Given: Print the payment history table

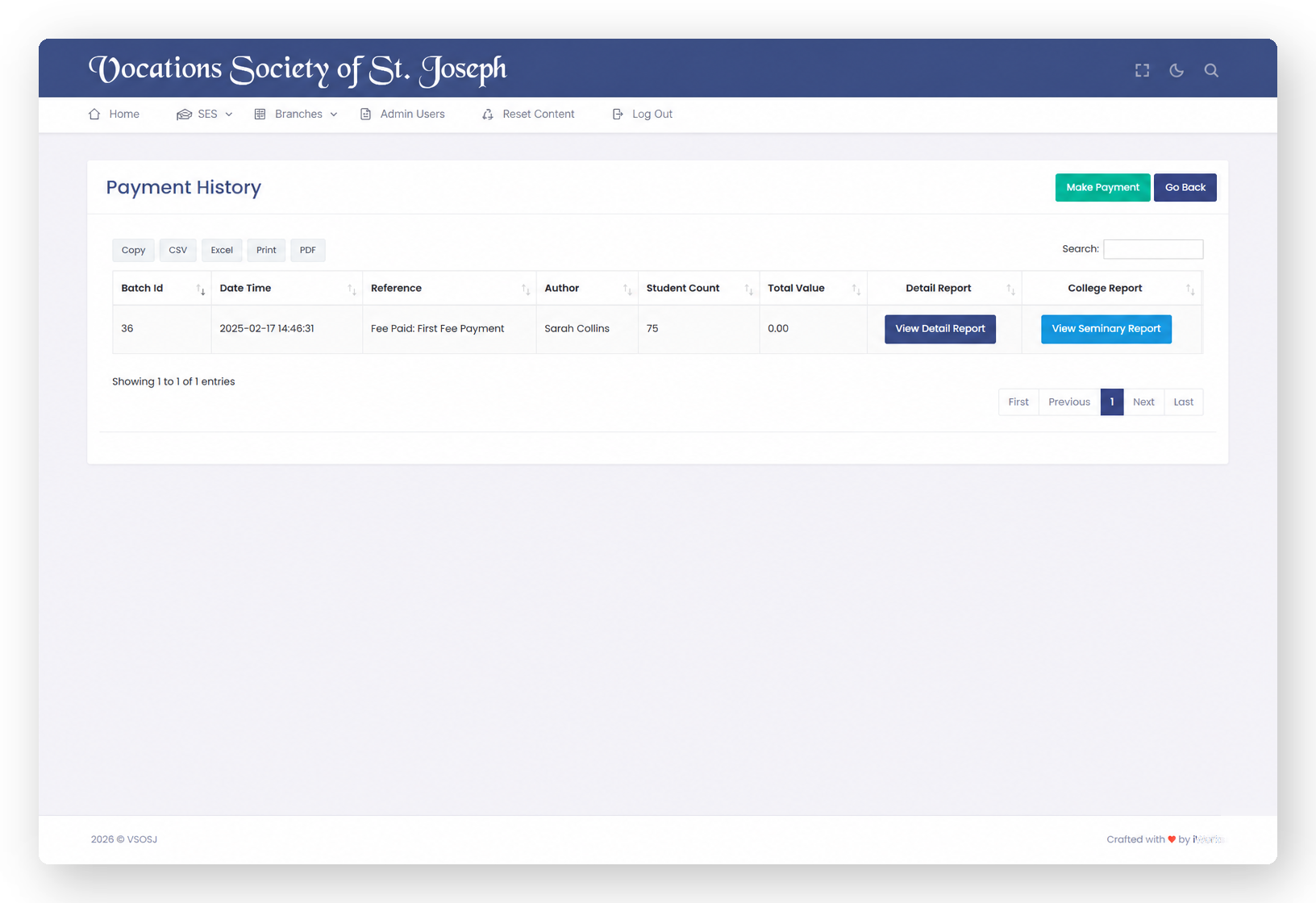Looking at the screenshot, I should (266, 250).
